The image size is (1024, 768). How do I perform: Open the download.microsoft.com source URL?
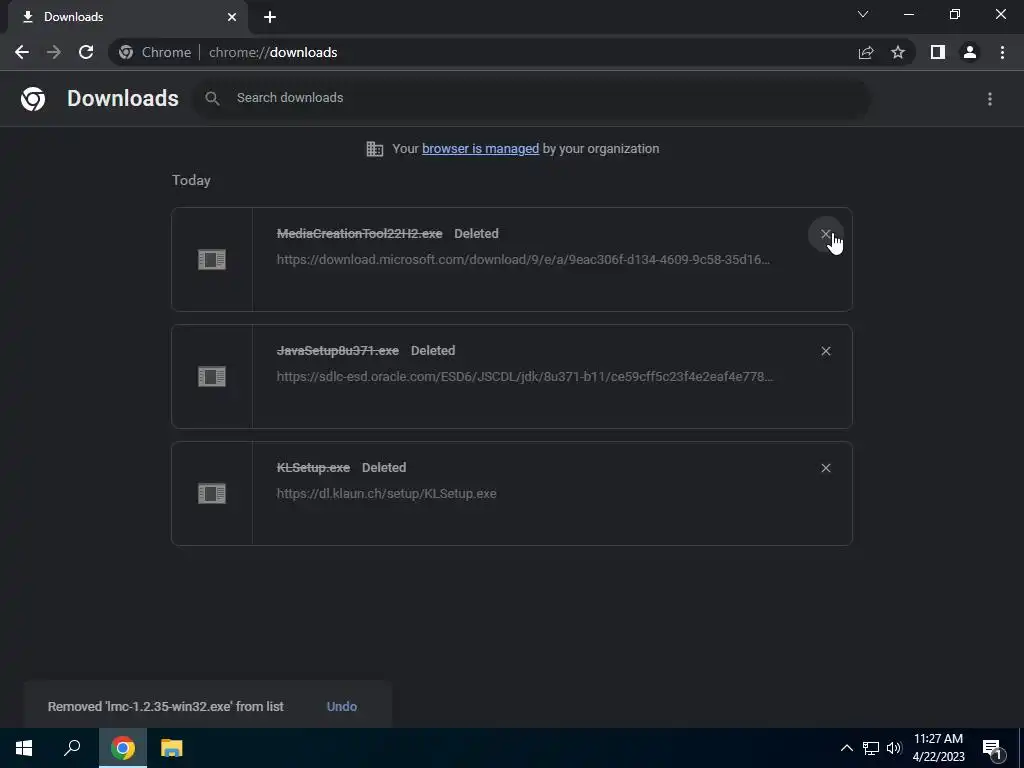[523, 259]
